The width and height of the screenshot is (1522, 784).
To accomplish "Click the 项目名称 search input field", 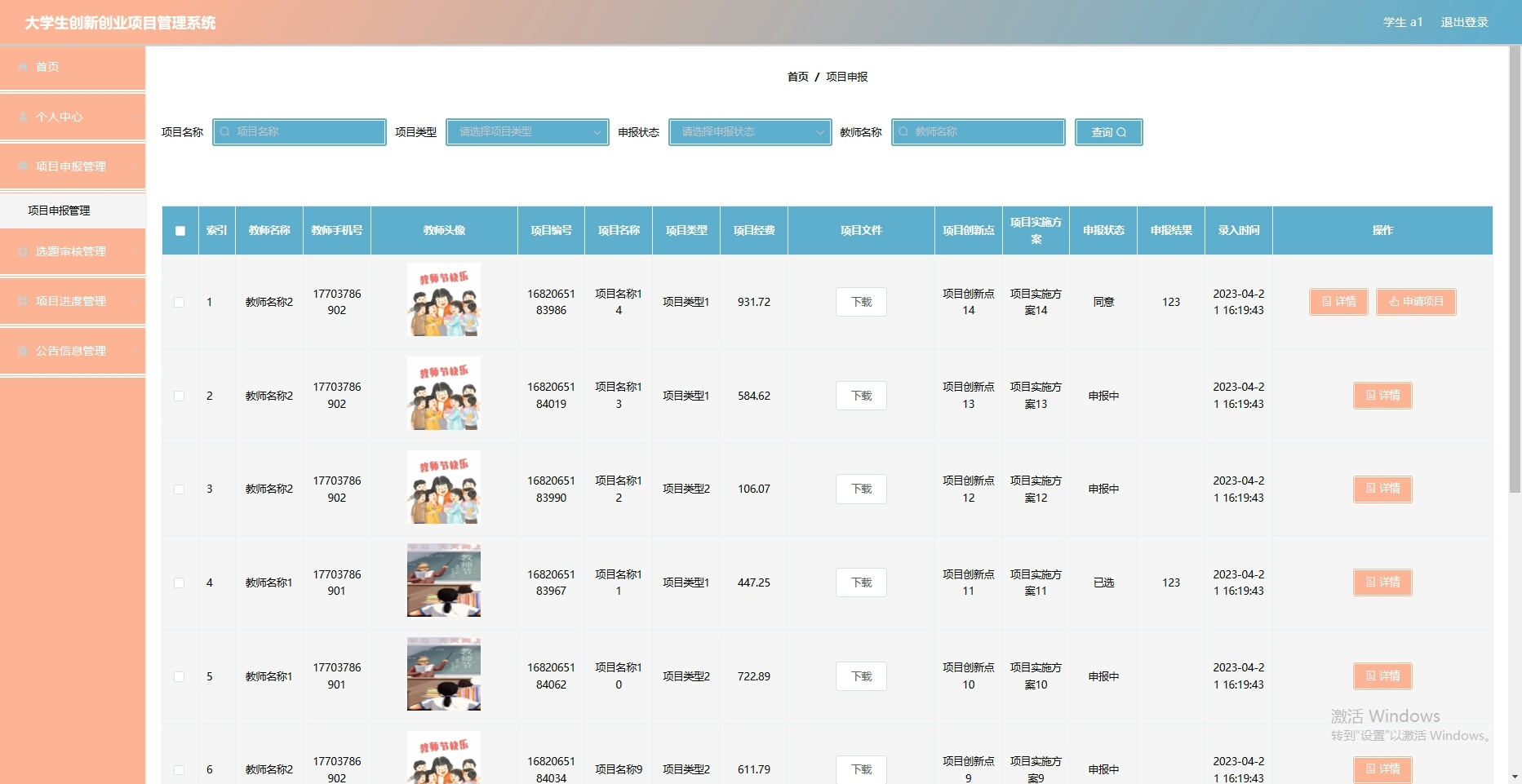I will (x=300, y=132).
